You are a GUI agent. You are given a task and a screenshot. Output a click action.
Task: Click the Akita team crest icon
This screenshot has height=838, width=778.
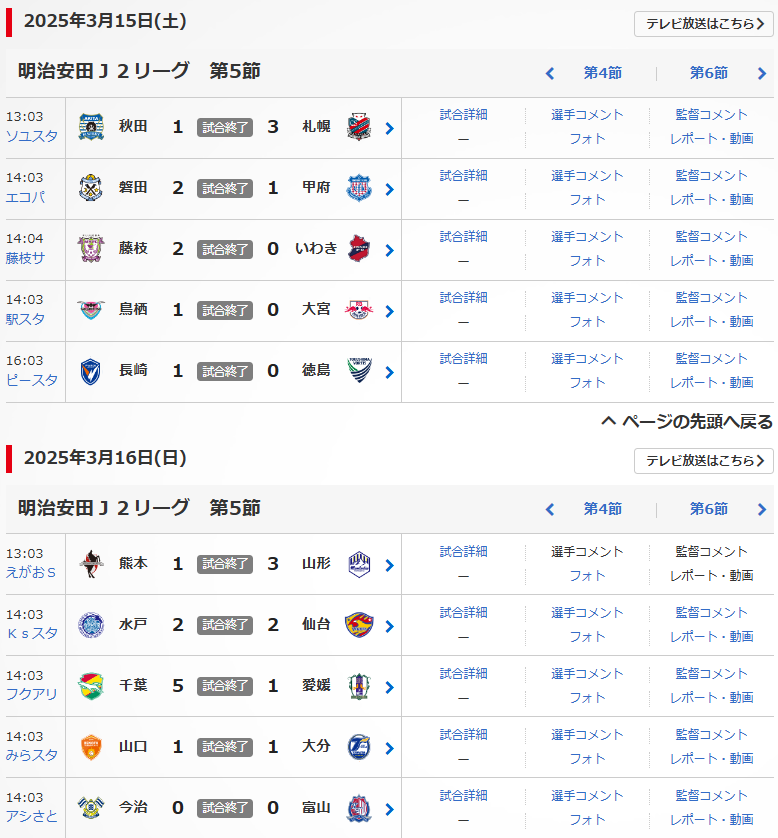tap(91, 127)
